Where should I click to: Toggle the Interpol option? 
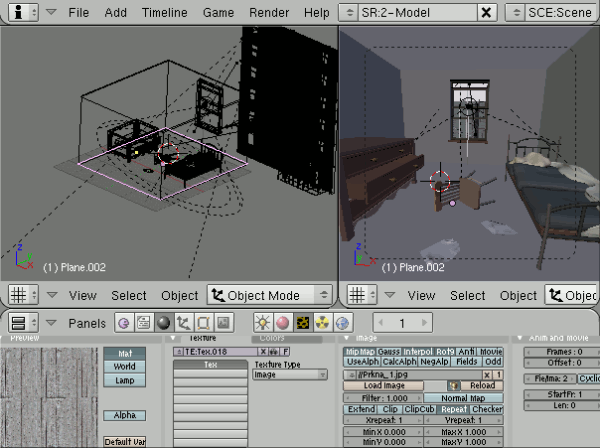[x=418, y=352]
